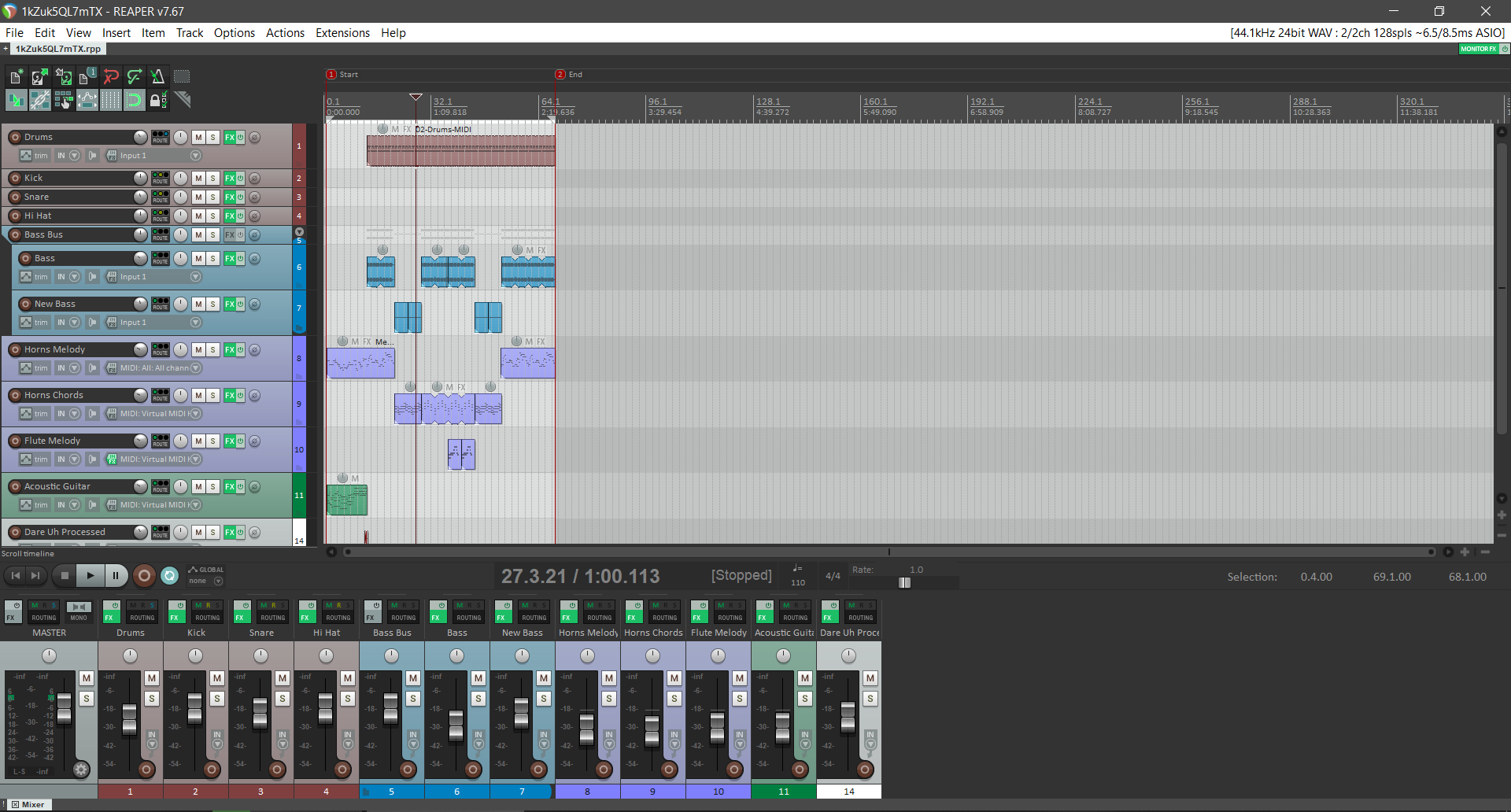1511x812 pixels.
Task: Open the Track menu
Action: coord(190,33)
